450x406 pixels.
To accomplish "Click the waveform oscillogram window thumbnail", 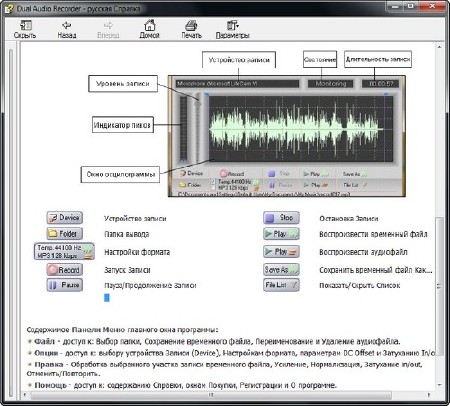I will click(x=300, y=128).
